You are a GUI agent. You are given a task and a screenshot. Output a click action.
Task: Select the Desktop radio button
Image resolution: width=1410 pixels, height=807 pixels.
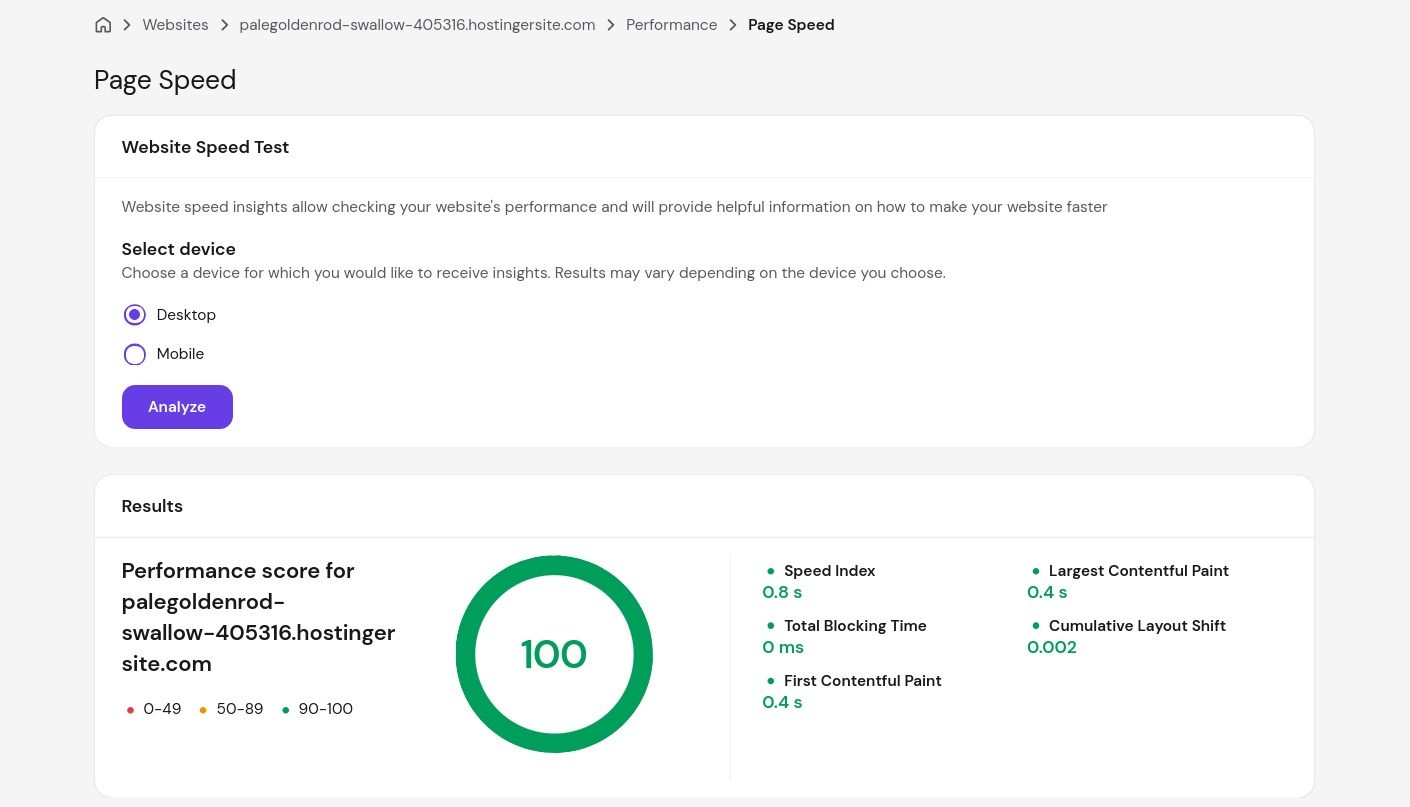click(135, 315)
